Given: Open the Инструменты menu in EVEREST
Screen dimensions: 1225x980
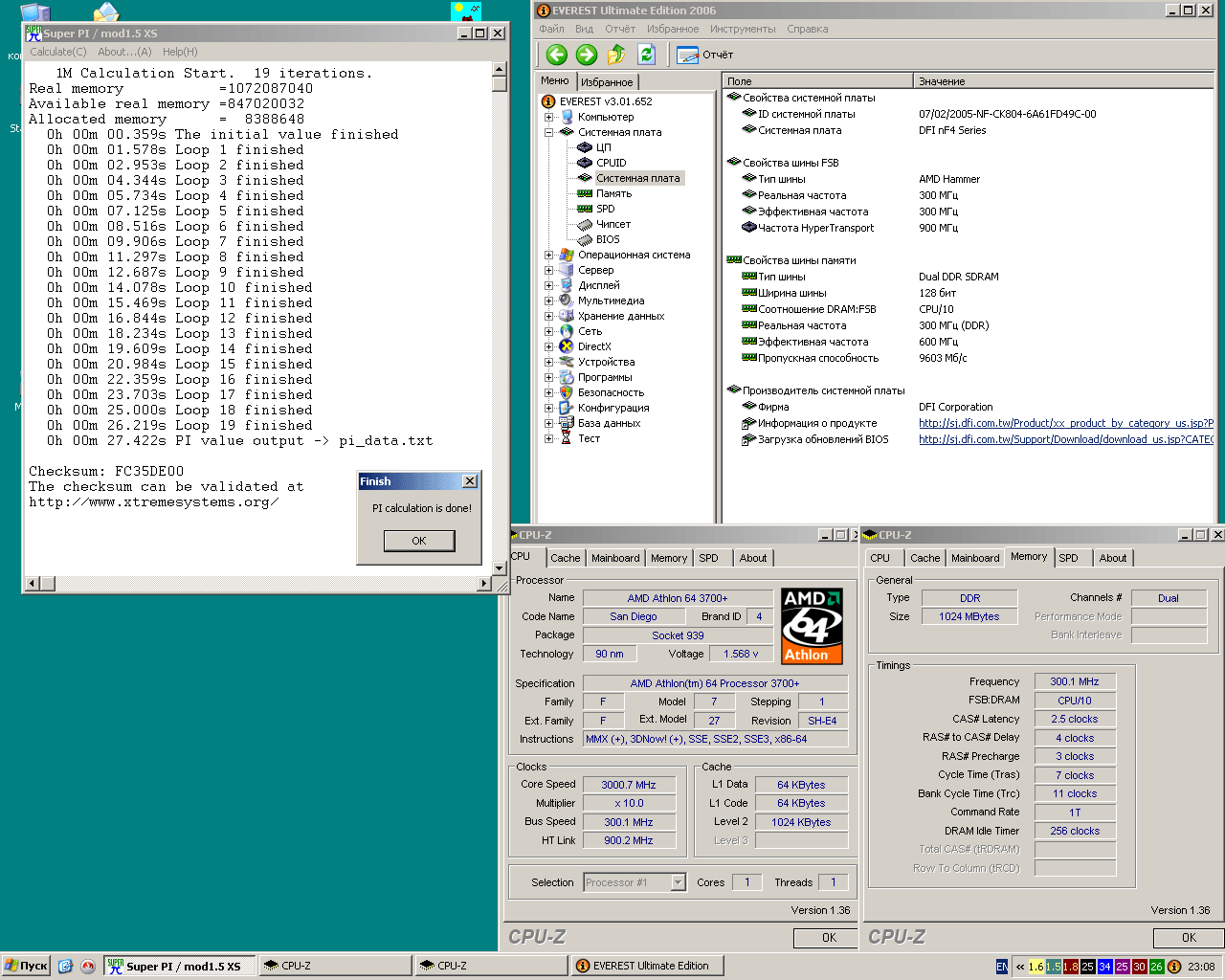Looking at the screenshot, I should pos(743,29).
